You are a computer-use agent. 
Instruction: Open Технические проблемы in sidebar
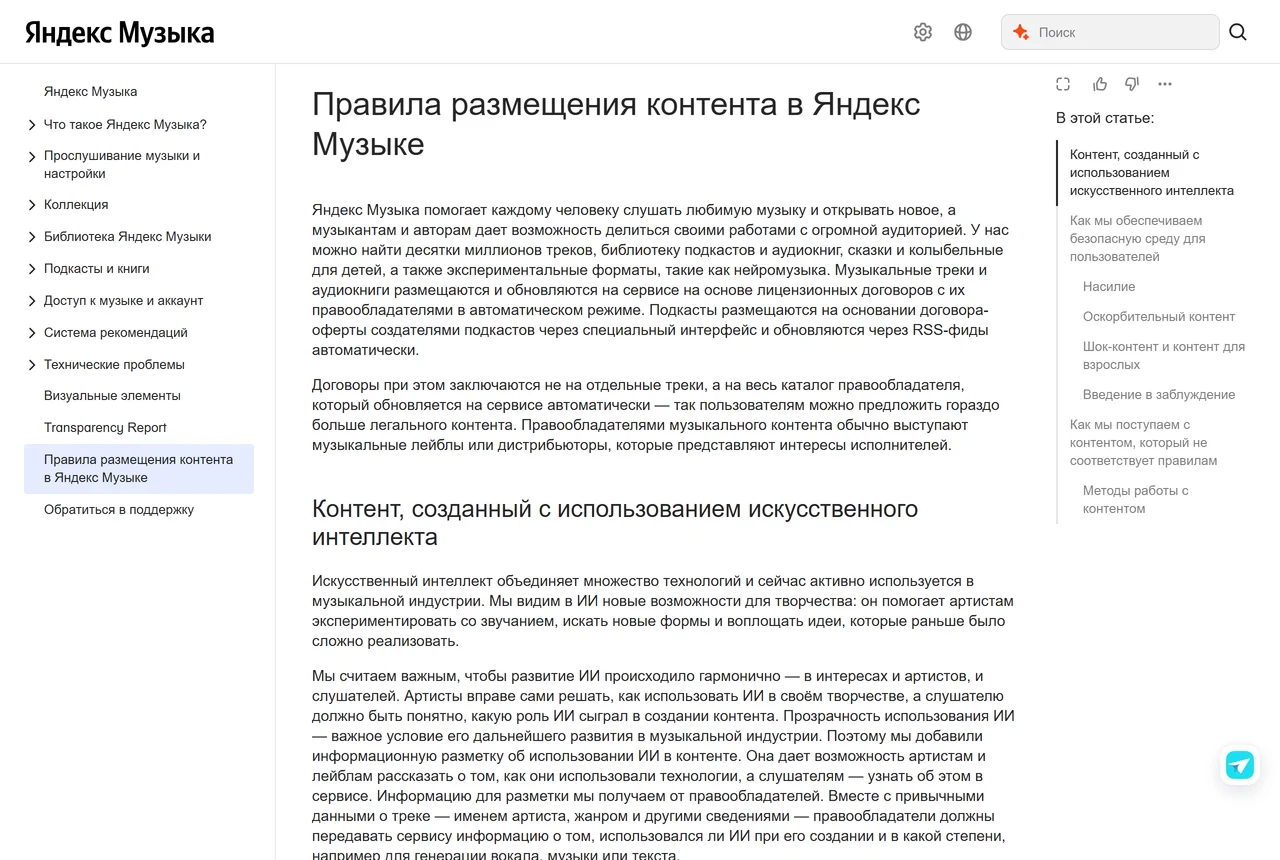(x=114, y=365)
